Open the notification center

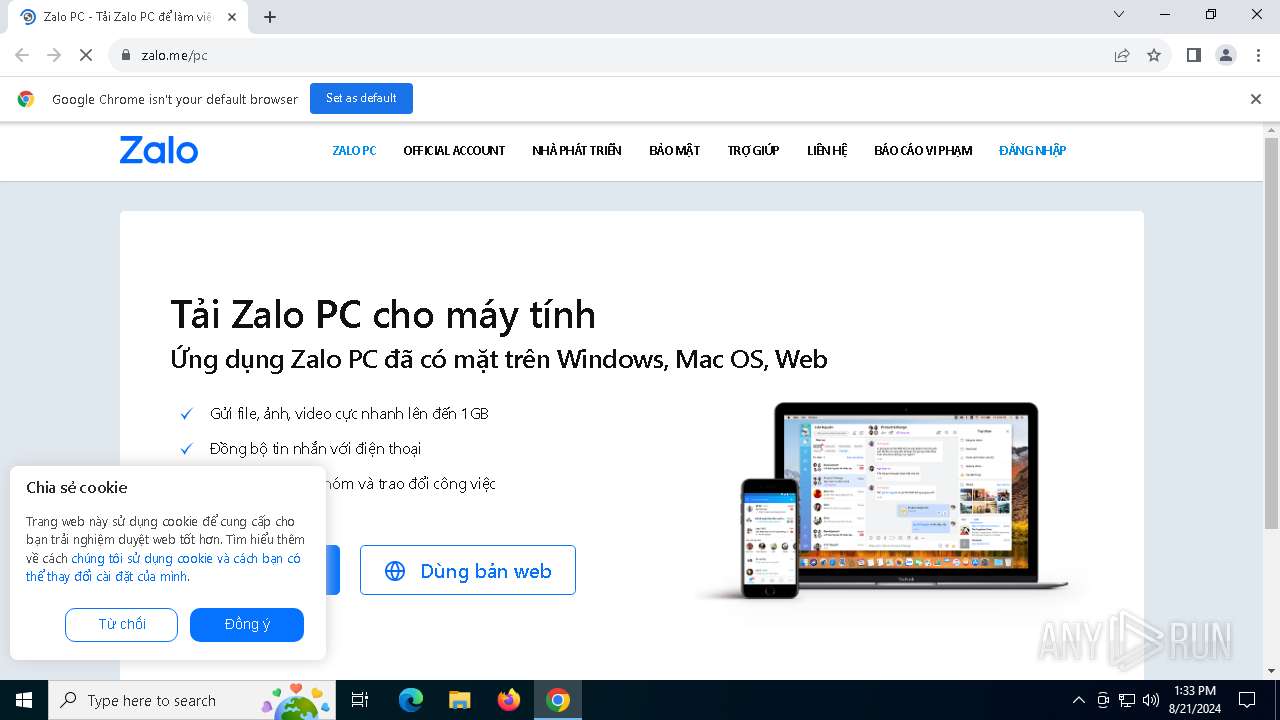point(1247,700)
